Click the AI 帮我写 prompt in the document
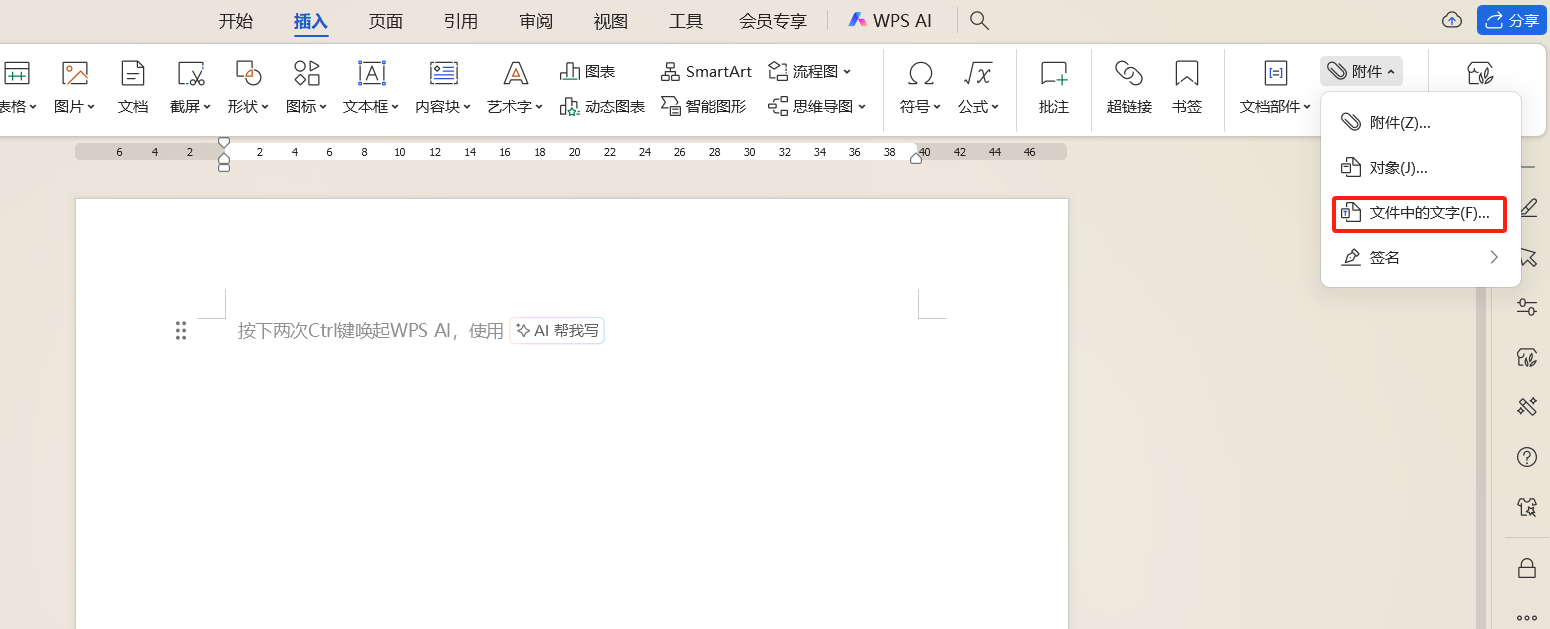Viewport: 1550px width, 629px height. (x=557, y=330)
